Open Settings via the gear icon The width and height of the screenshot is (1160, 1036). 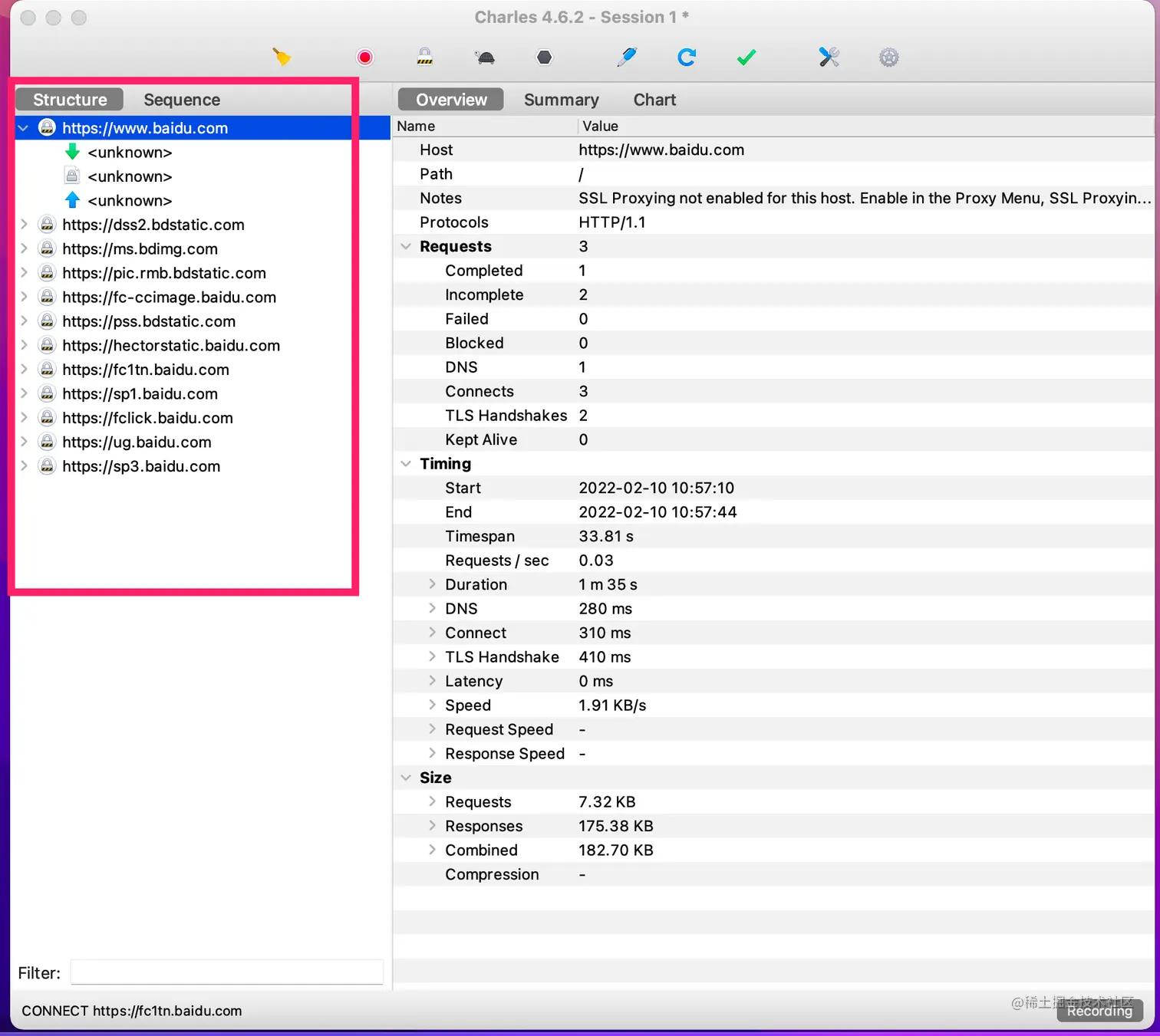coord(888,58)
